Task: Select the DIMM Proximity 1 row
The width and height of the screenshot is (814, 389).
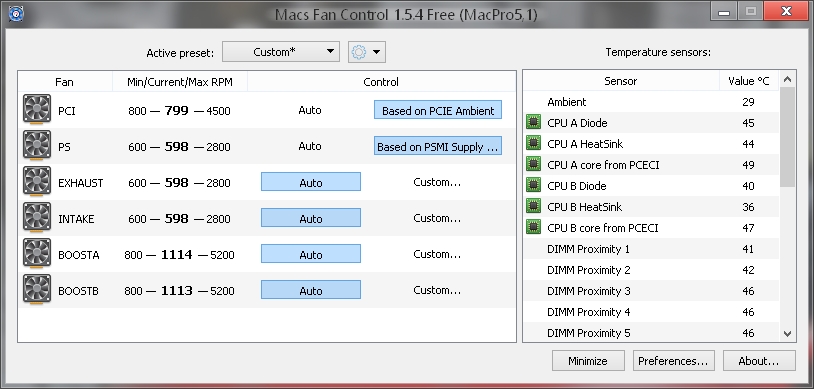Action: (651, 249)
